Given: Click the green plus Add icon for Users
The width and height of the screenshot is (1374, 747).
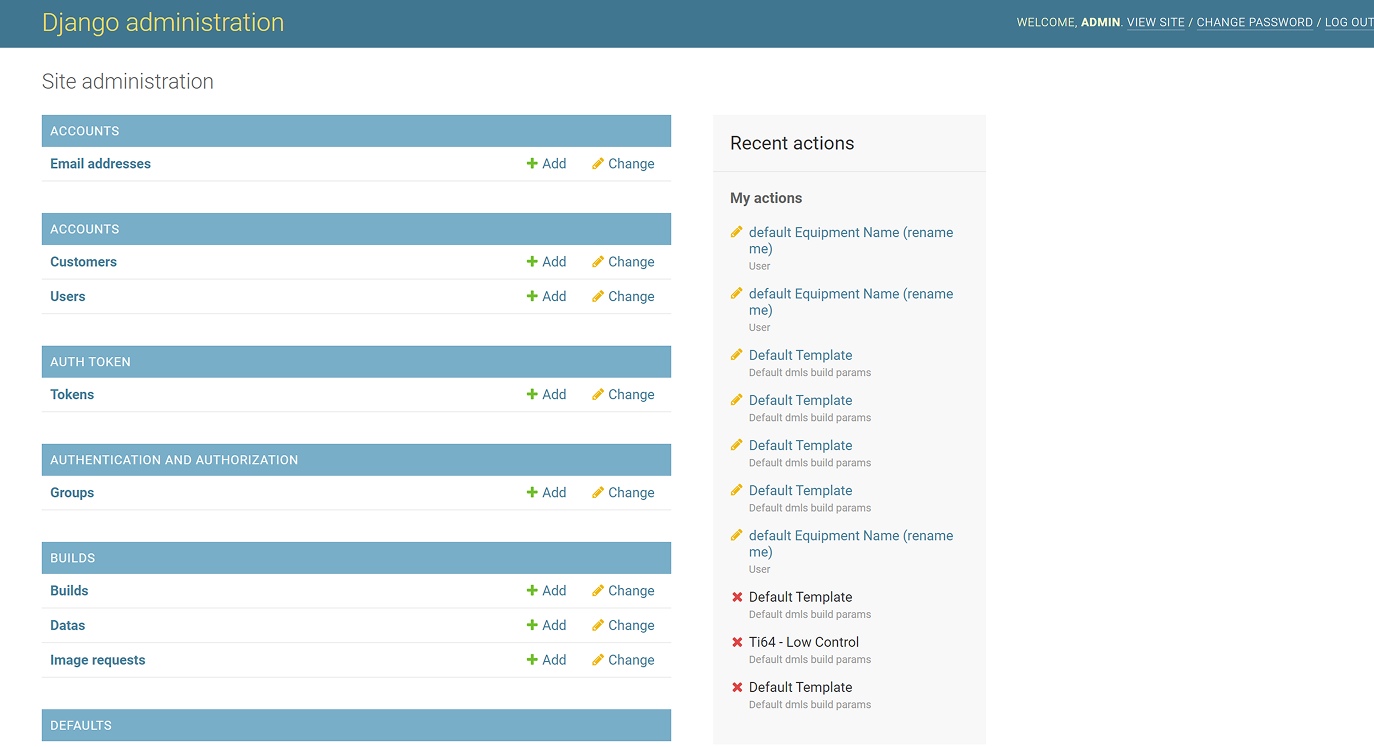Looking at the screenshot, I should tap(533, 297).
